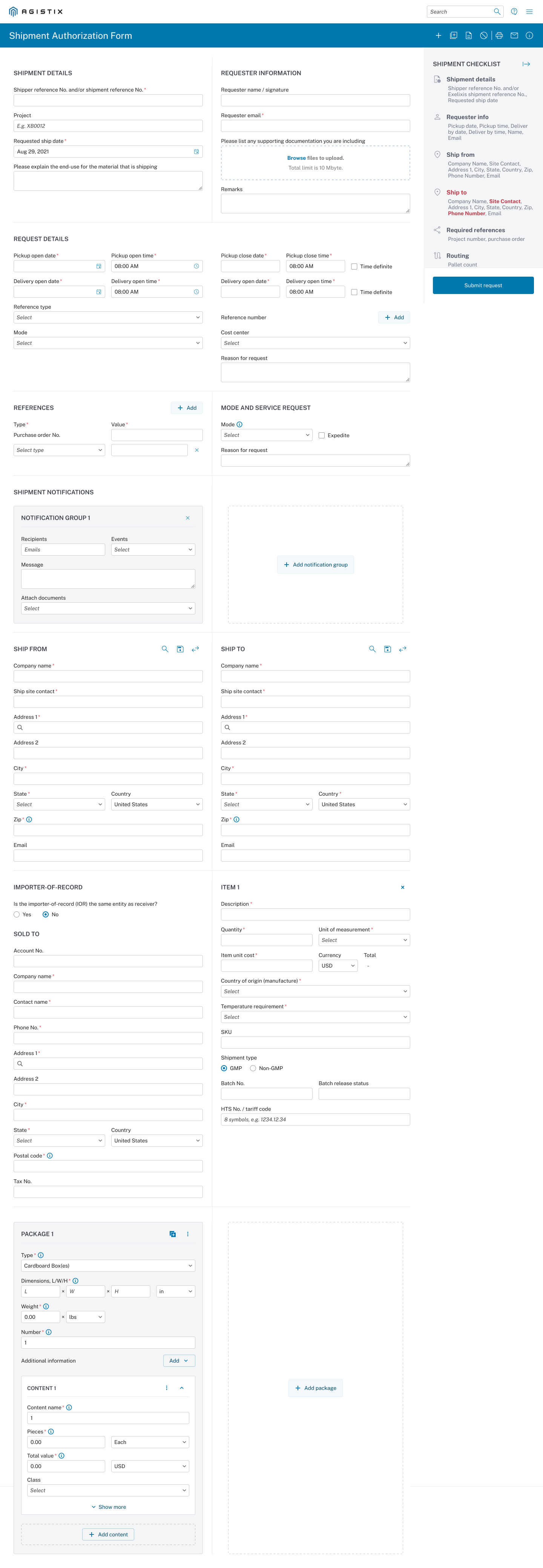Go to Required references in checklist
The width and height of the screenshot is (543, 1568).
point(475,230)
